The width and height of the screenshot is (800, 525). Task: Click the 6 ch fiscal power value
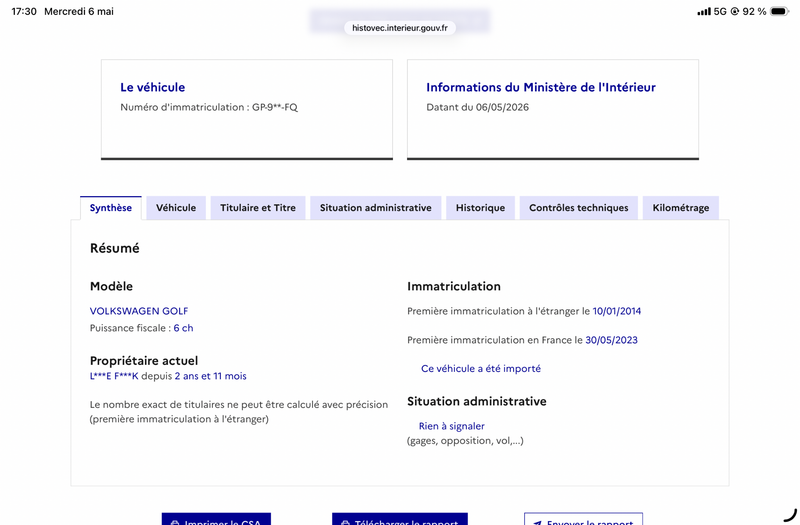(x=183, y=328)
